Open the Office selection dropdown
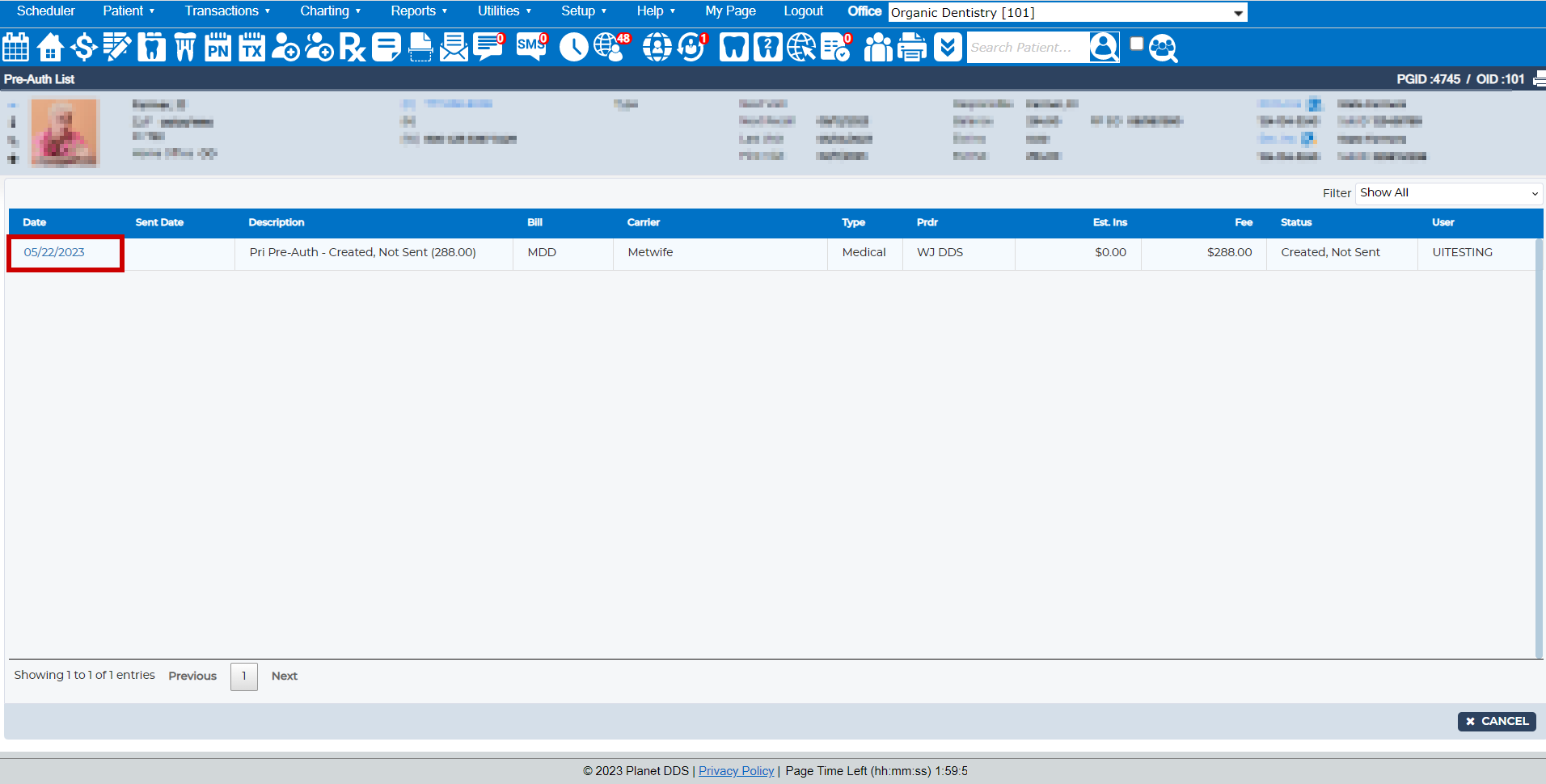 [x=1067, y=12]
